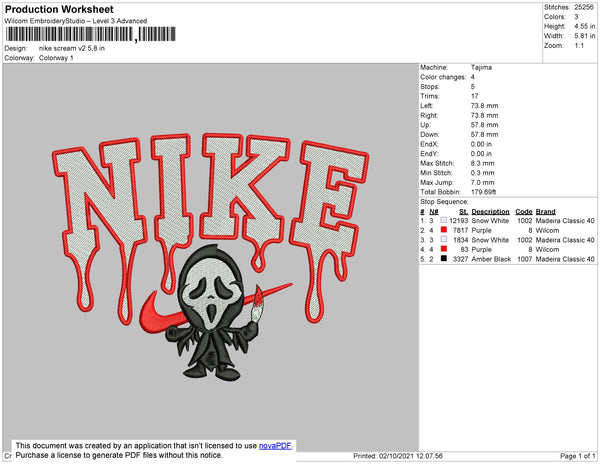
Task: Click the Height value '4.55 in'
Action: [x=584, y=26]
